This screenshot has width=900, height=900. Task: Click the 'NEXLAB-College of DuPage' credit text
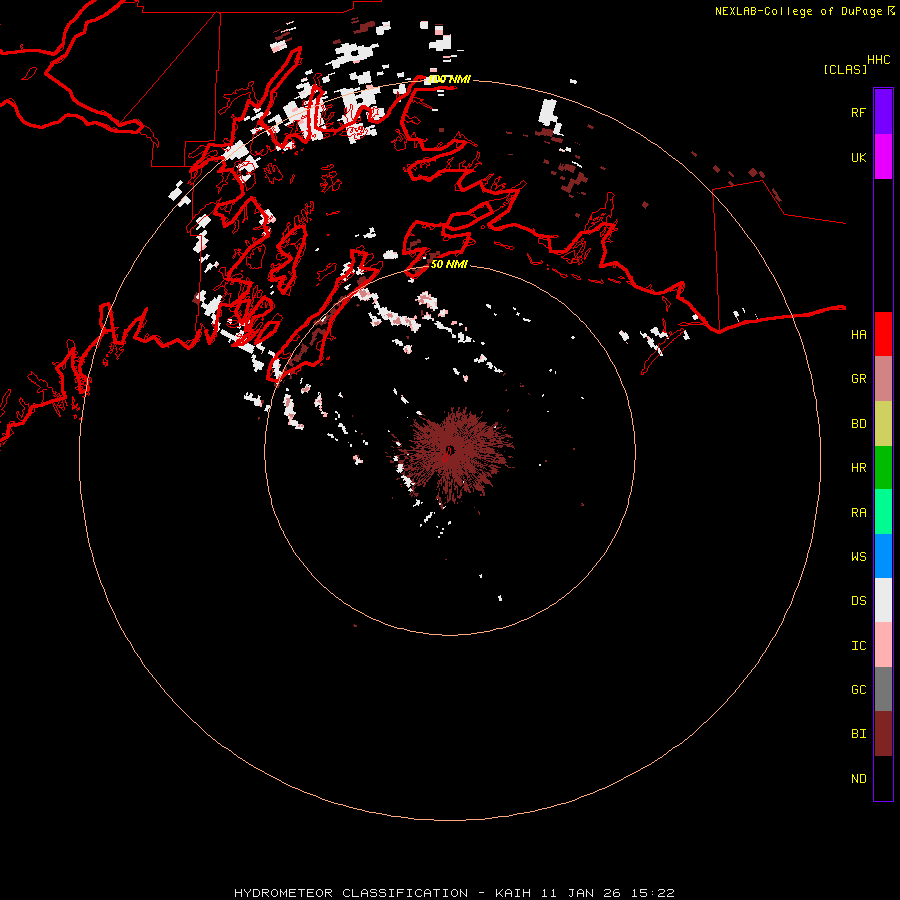[798, 11]
